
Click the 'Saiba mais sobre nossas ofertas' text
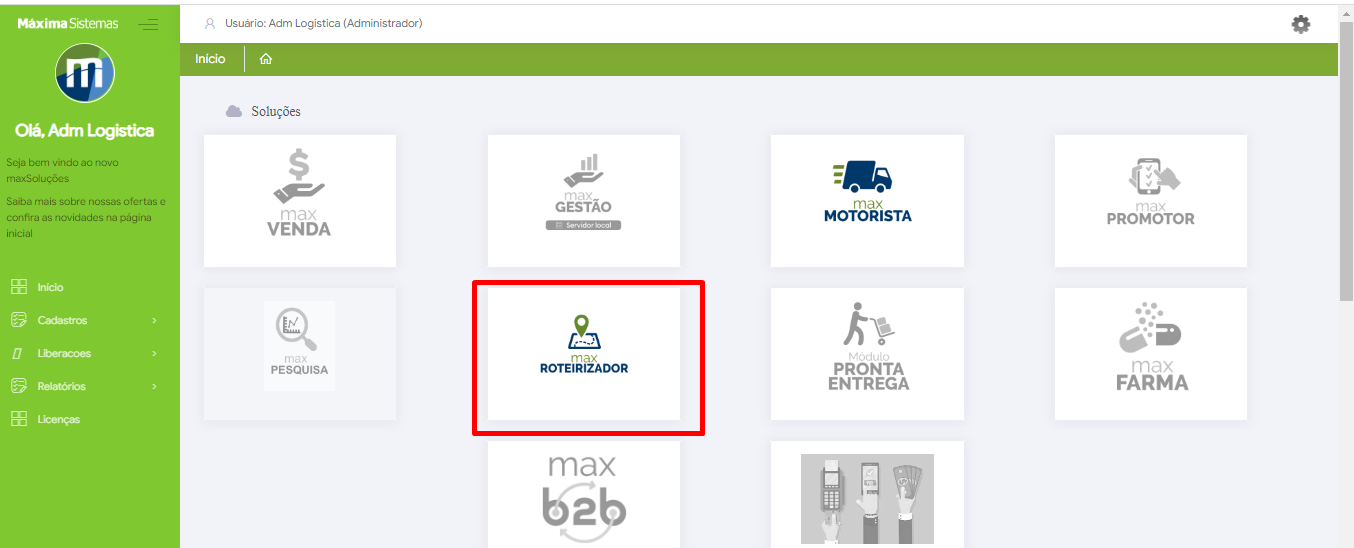tap(86, 217)
